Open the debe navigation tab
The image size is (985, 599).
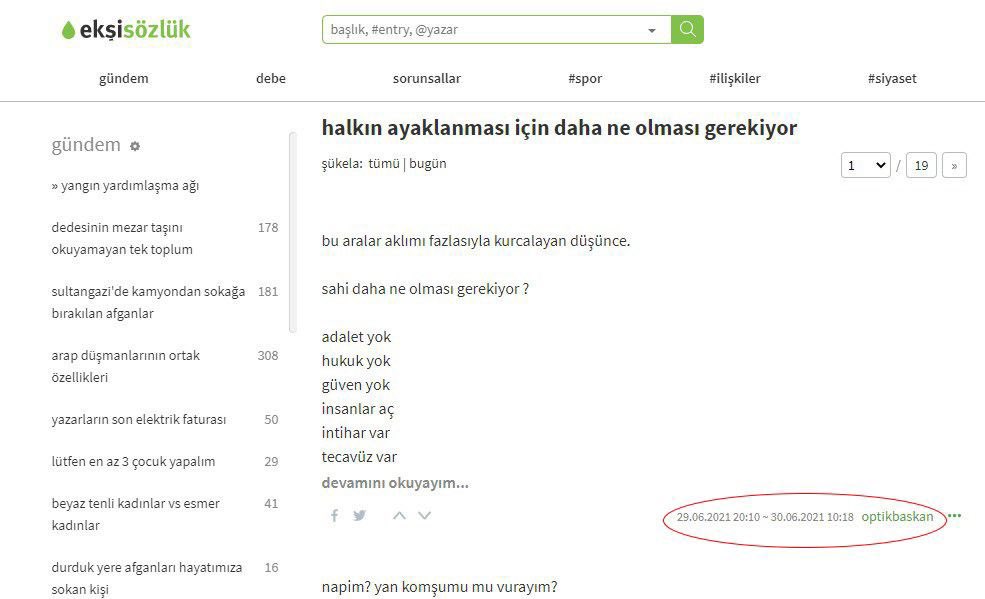tap(271, 78)
